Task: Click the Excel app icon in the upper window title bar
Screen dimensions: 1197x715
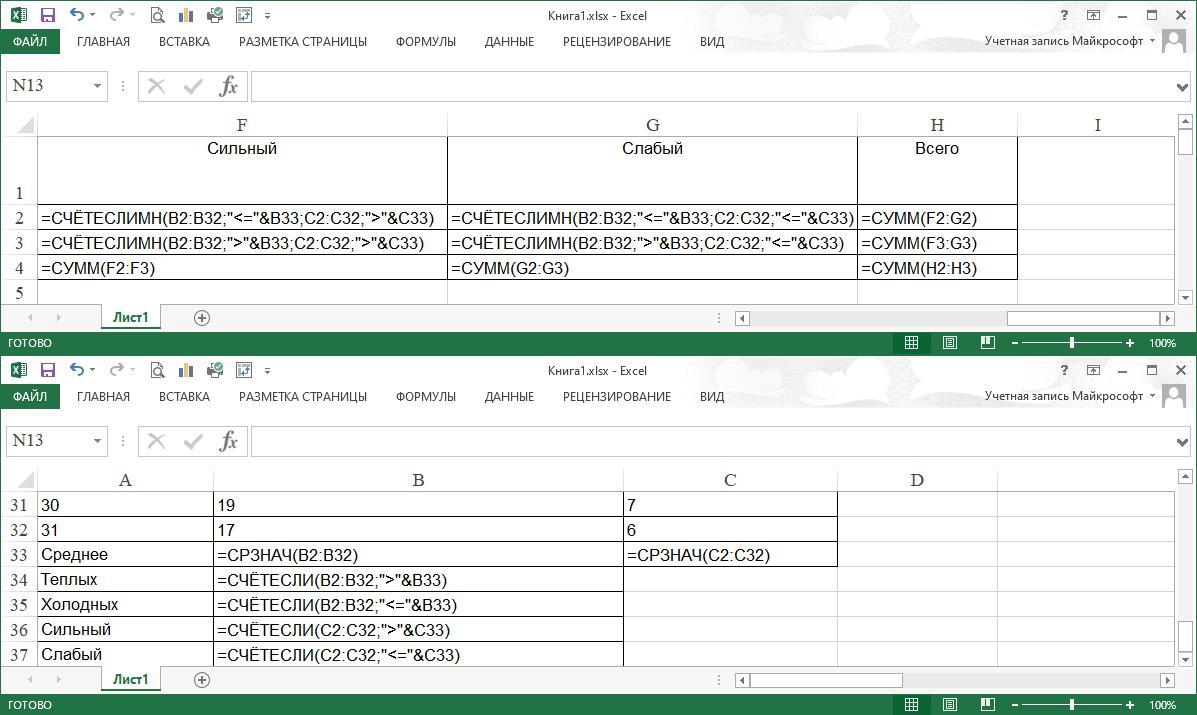Action: (x=19, y=15)
